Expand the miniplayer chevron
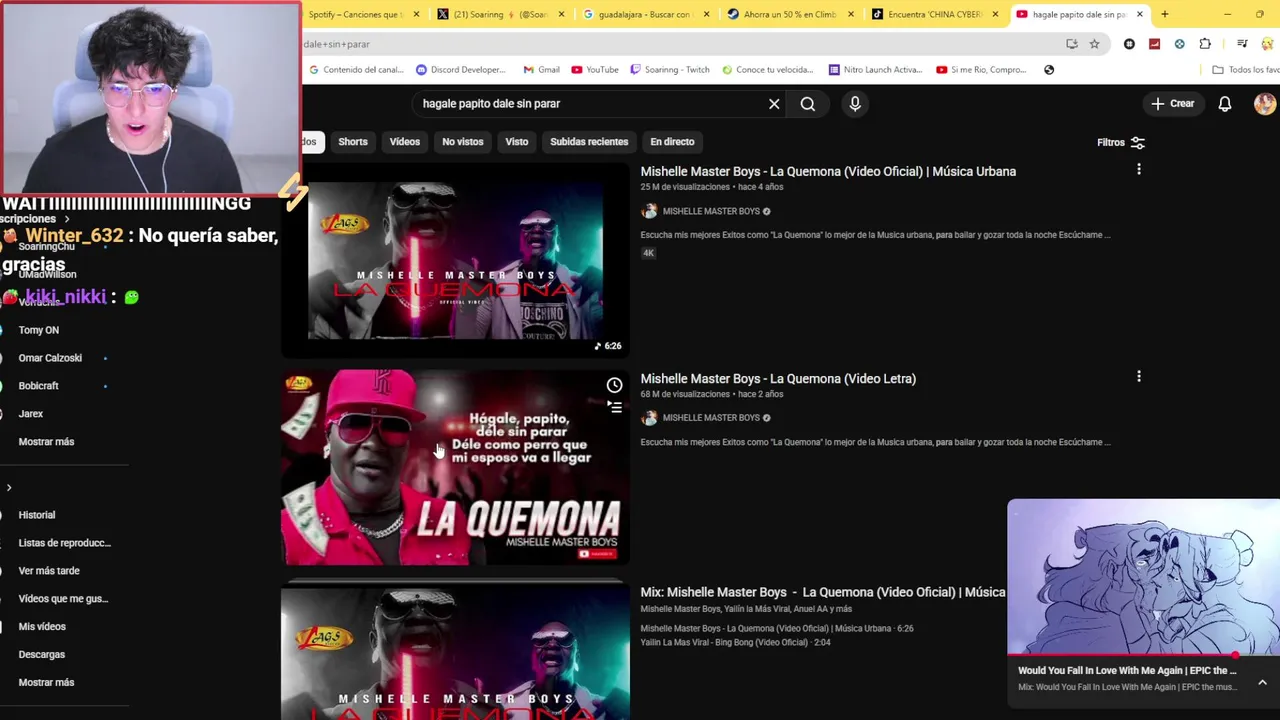The width and height of the screenshot is (1280, 720). click(1262, 682)
